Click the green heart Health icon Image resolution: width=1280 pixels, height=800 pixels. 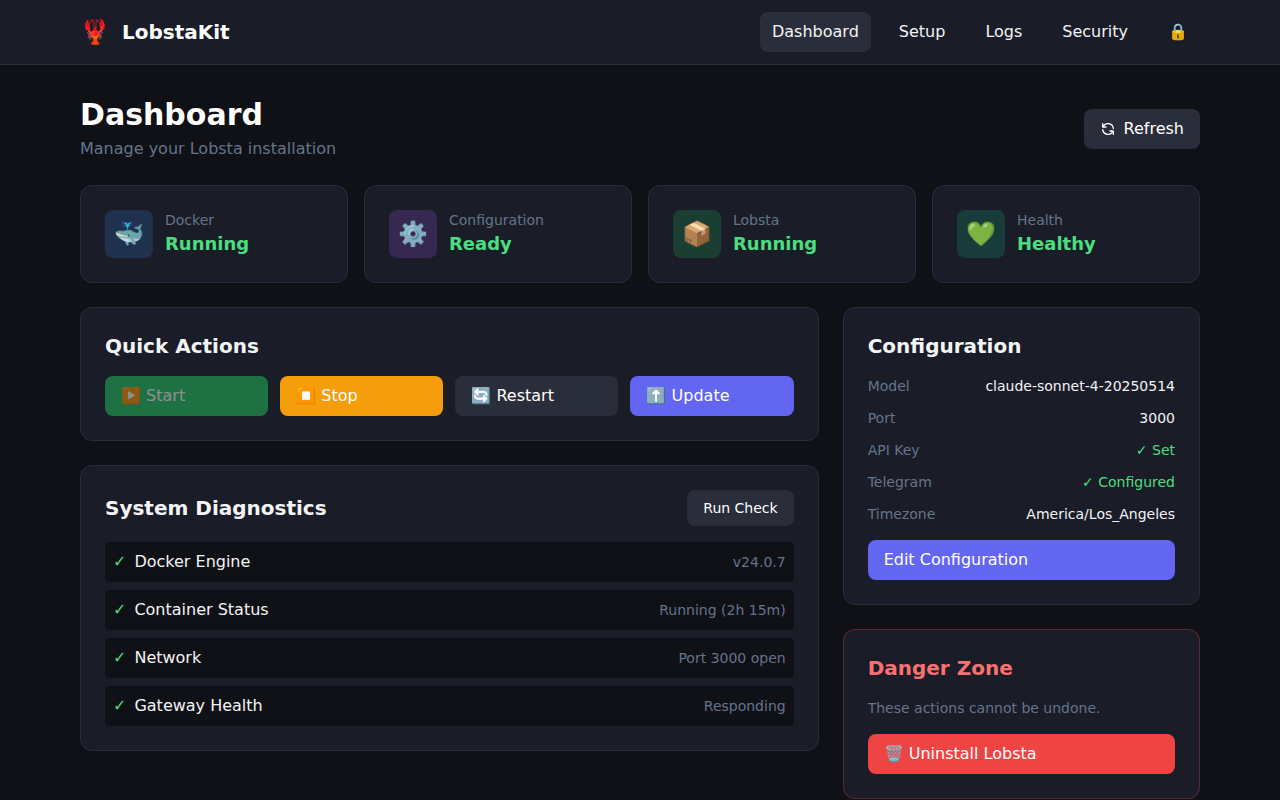click(980, 233)
